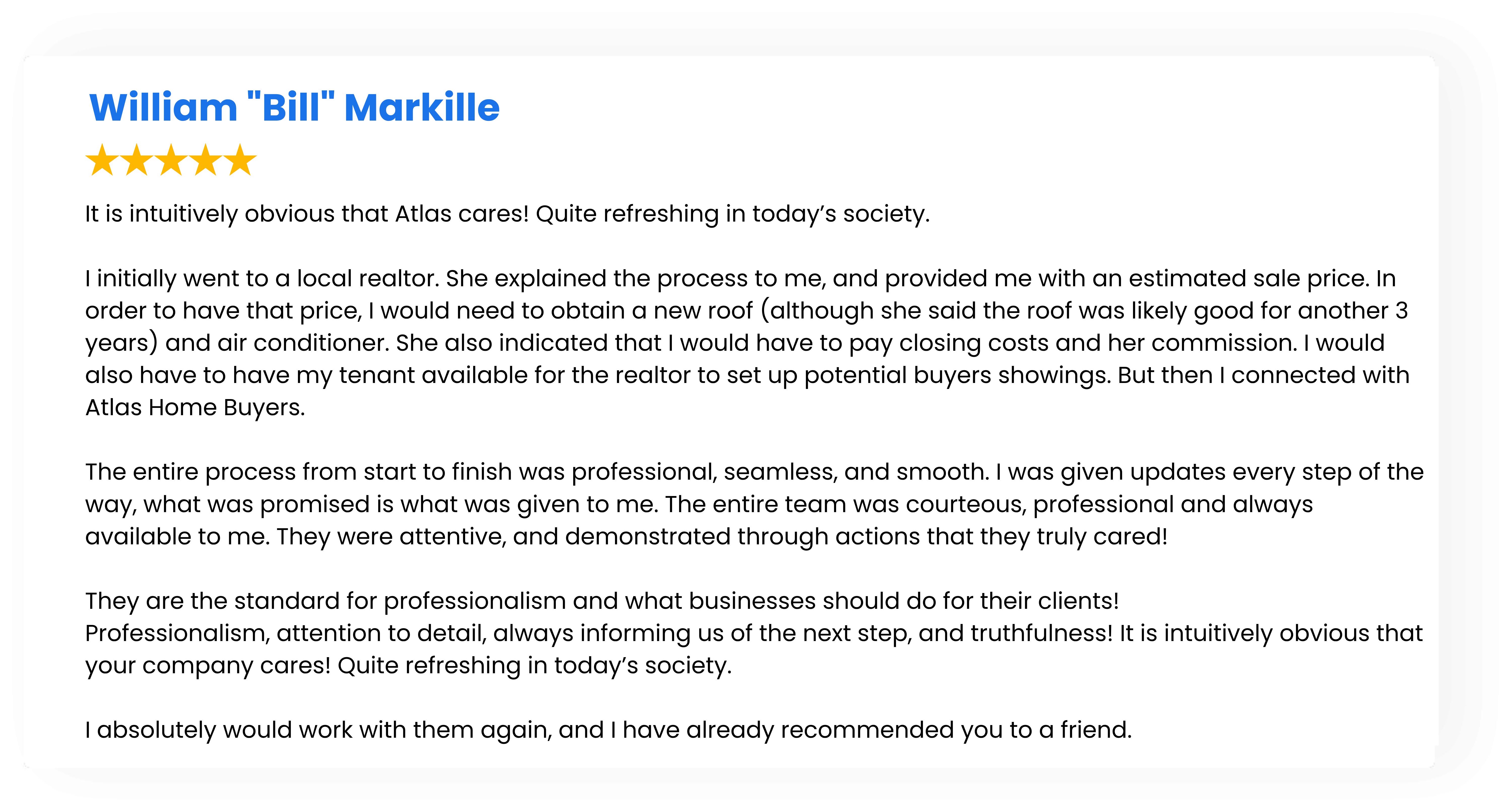Image resolution: width=1511 pixels, height=812 pixels.
Task: Click "your company cares!" text
Action: pyautogui.click(x=208, y=665)
